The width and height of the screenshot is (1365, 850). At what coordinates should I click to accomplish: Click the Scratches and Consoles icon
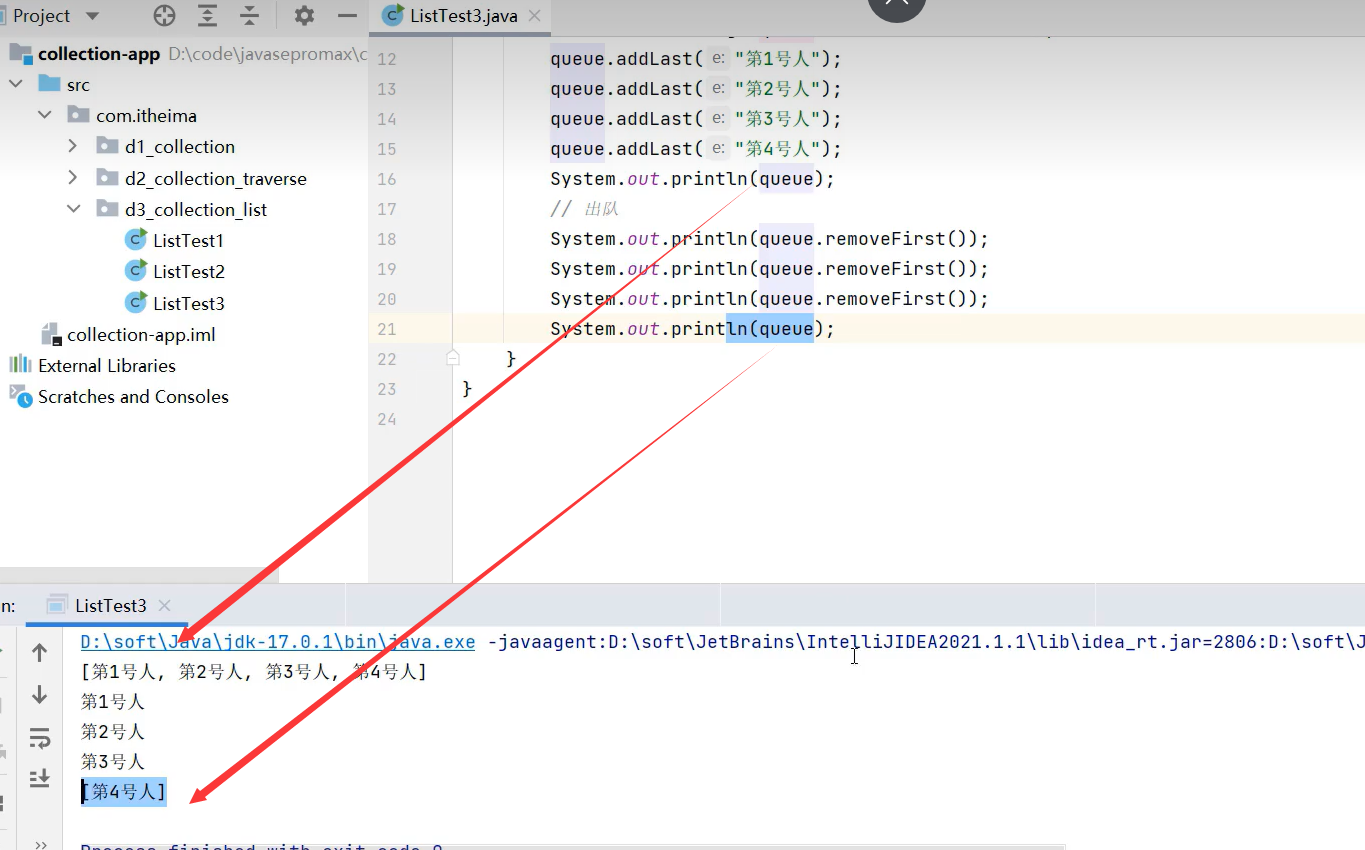[20, 396]
